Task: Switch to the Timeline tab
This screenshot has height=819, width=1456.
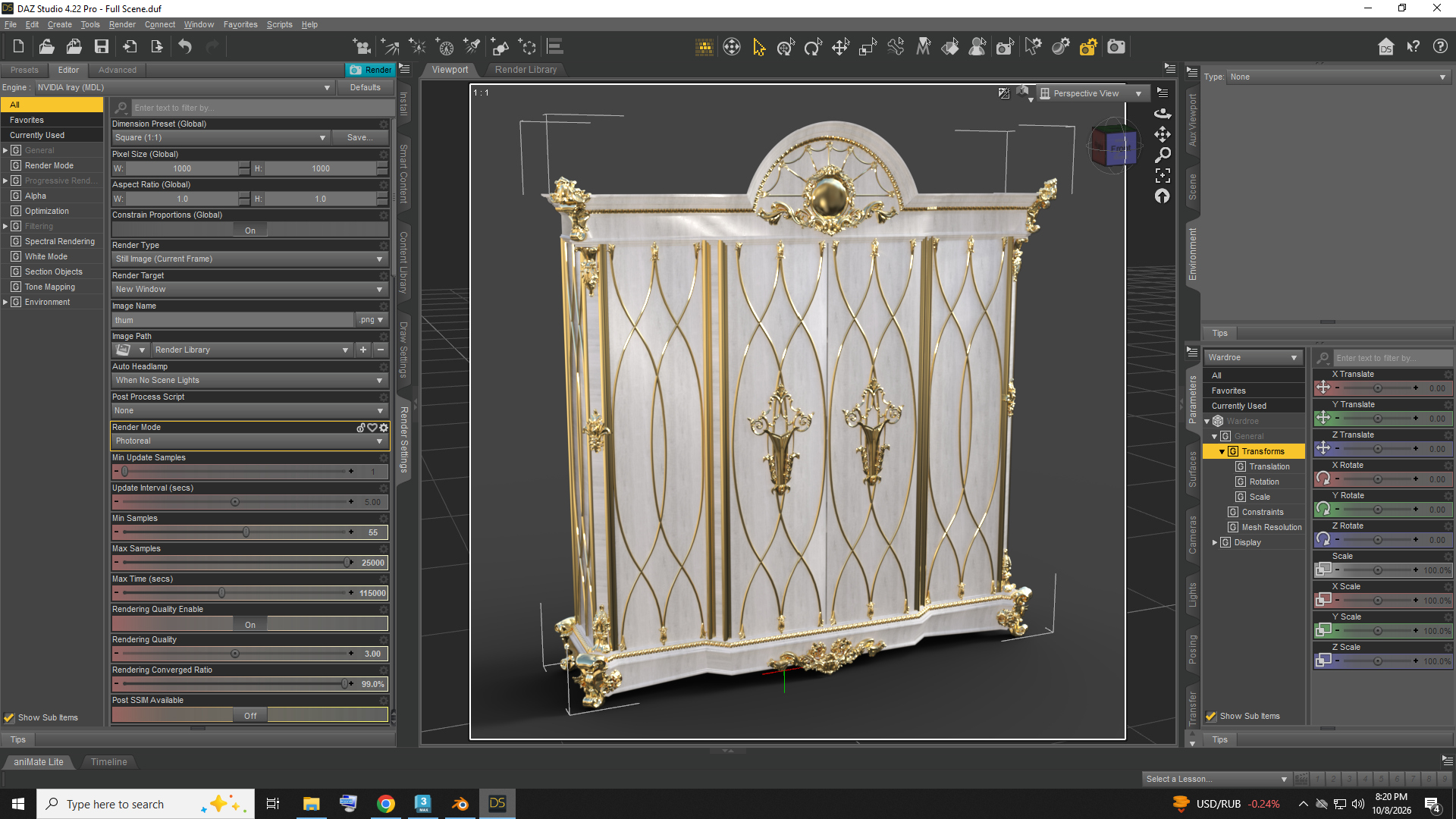Action: [x=108, y=762]
